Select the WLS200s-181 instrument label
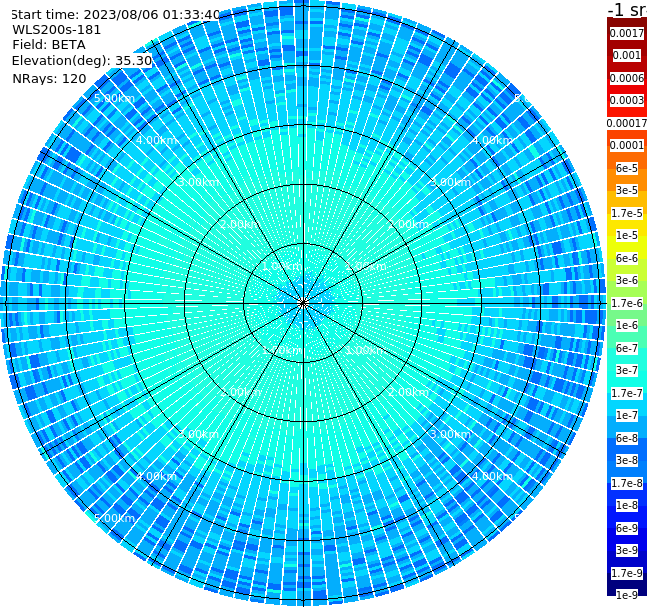The height and width of the screenshot is (607, 647). click(57, 30)
